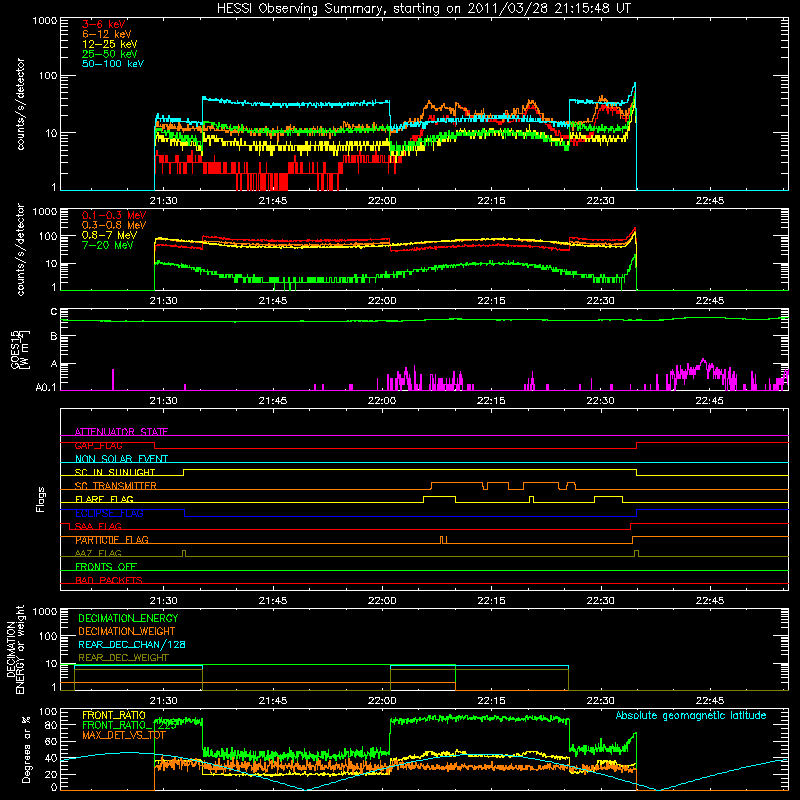Select the NON_SOLAR_EVENT flag label

coord(121,459)
